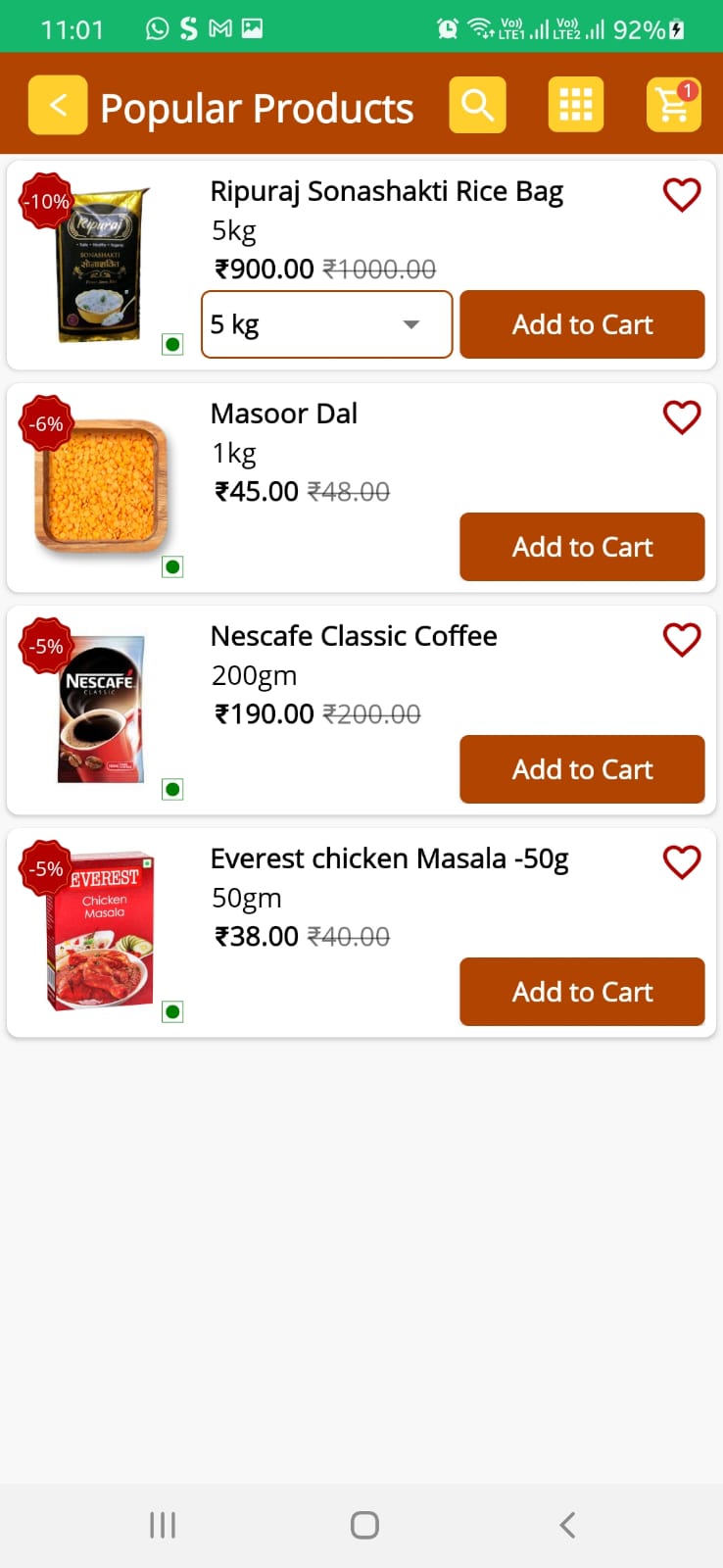The image size is (723, 1568).
Task: Open the Masoor Dal product image
Action: (102, 486)
